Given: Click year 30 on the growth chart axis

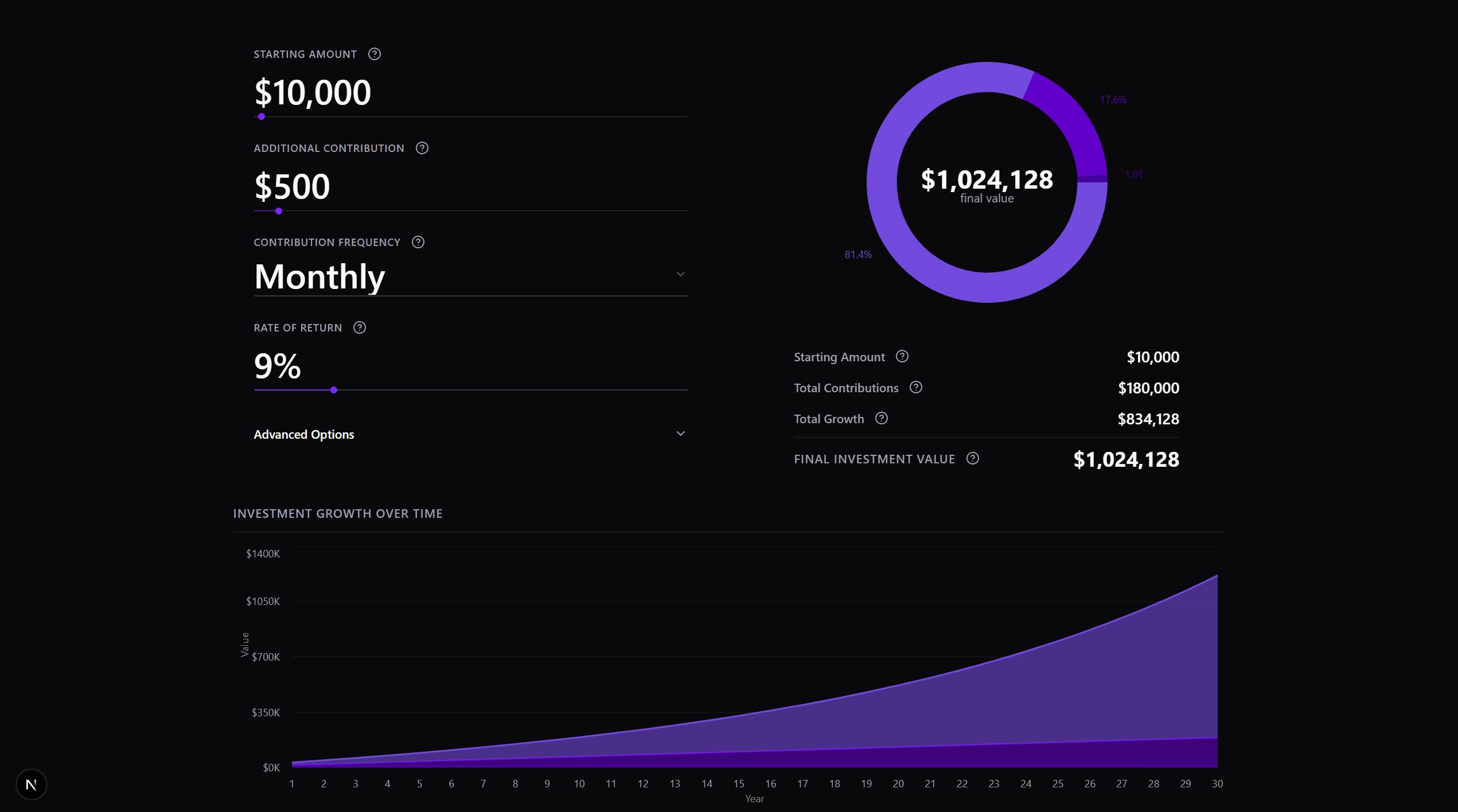Looking at the screenshot, I should pos(1217,784).
